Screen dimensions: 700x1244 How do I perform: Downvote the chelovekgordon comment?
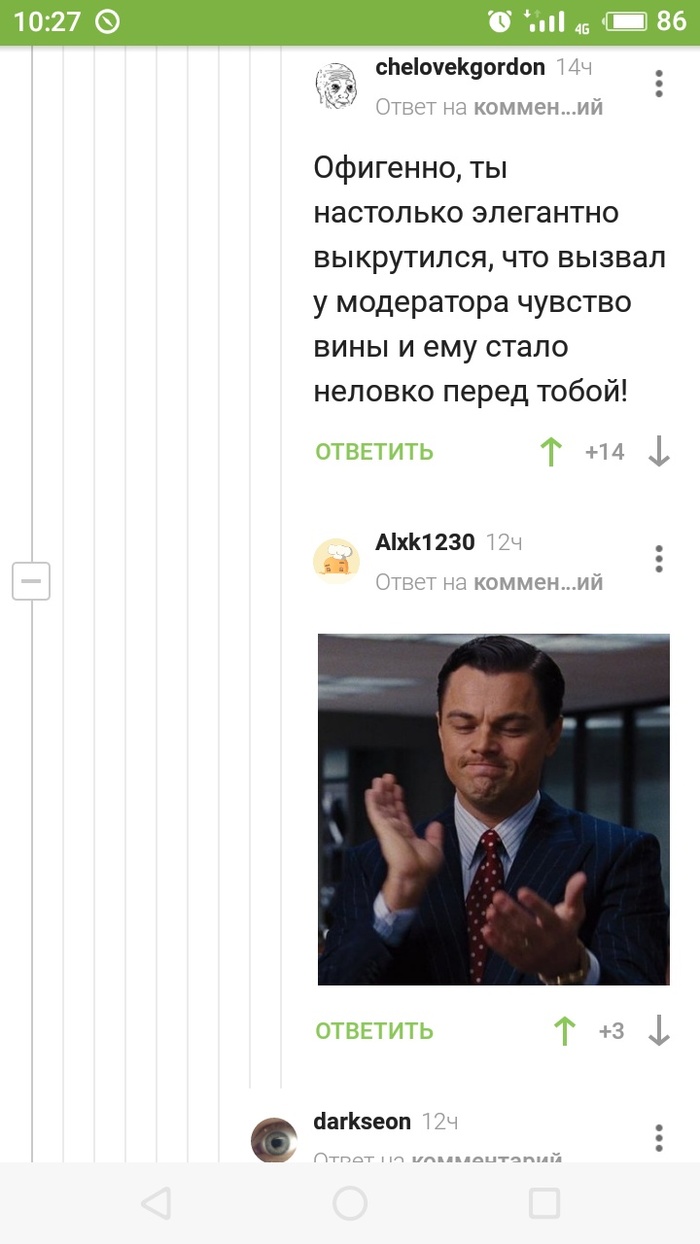(659, 452)
